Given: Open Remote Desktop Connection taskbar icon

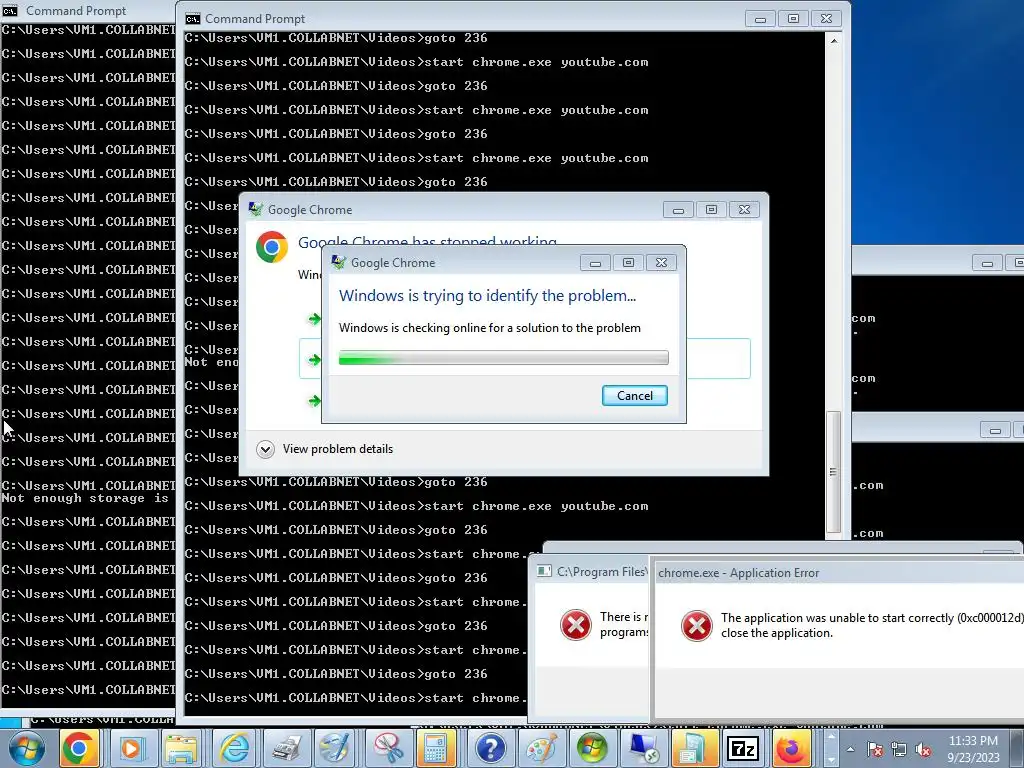Looking at the screenshot, I should click(643, 748).
